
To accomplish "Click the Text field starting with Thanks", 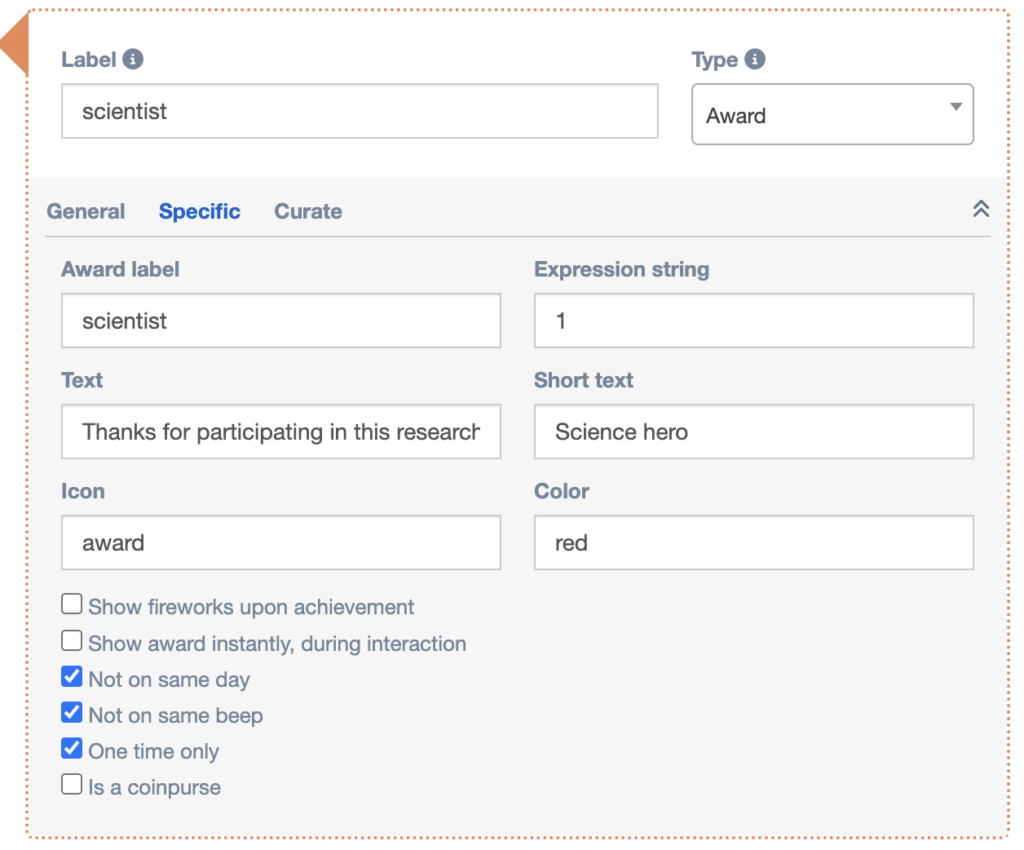I will pyautogui.click(x=280, y=432).
